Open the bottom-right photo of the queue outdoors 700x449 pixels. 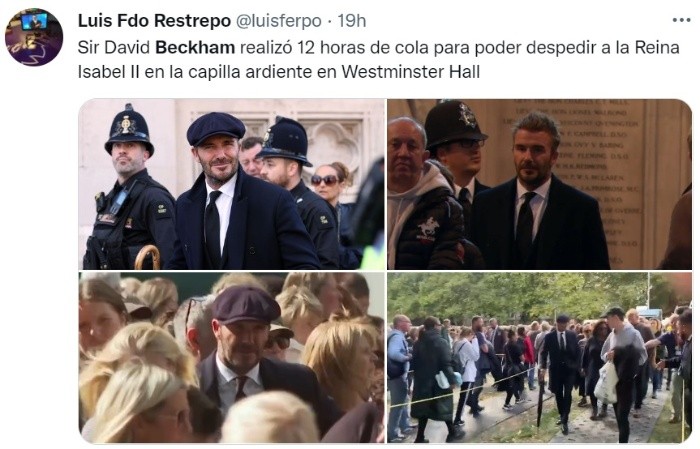539,357
